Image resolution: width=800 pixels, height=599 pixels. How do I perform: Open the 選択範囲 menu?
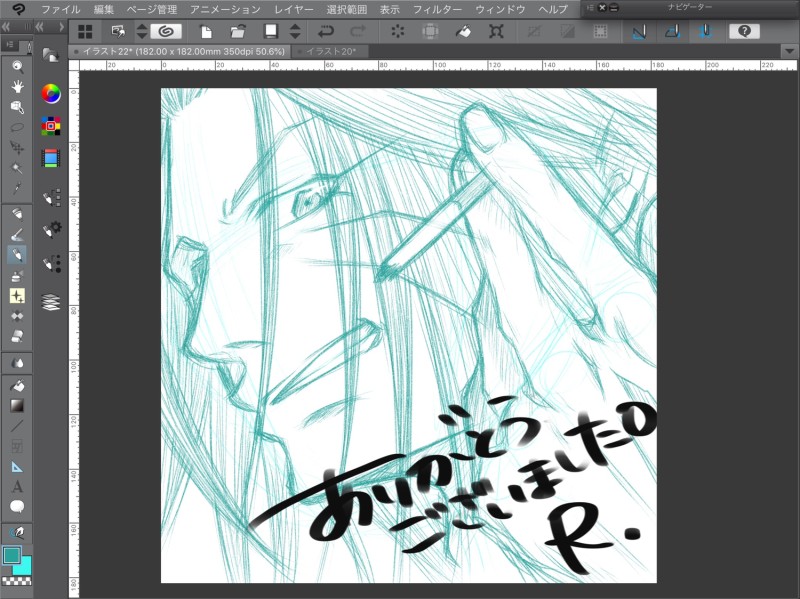pyautogui.click(x=346, y=9)
